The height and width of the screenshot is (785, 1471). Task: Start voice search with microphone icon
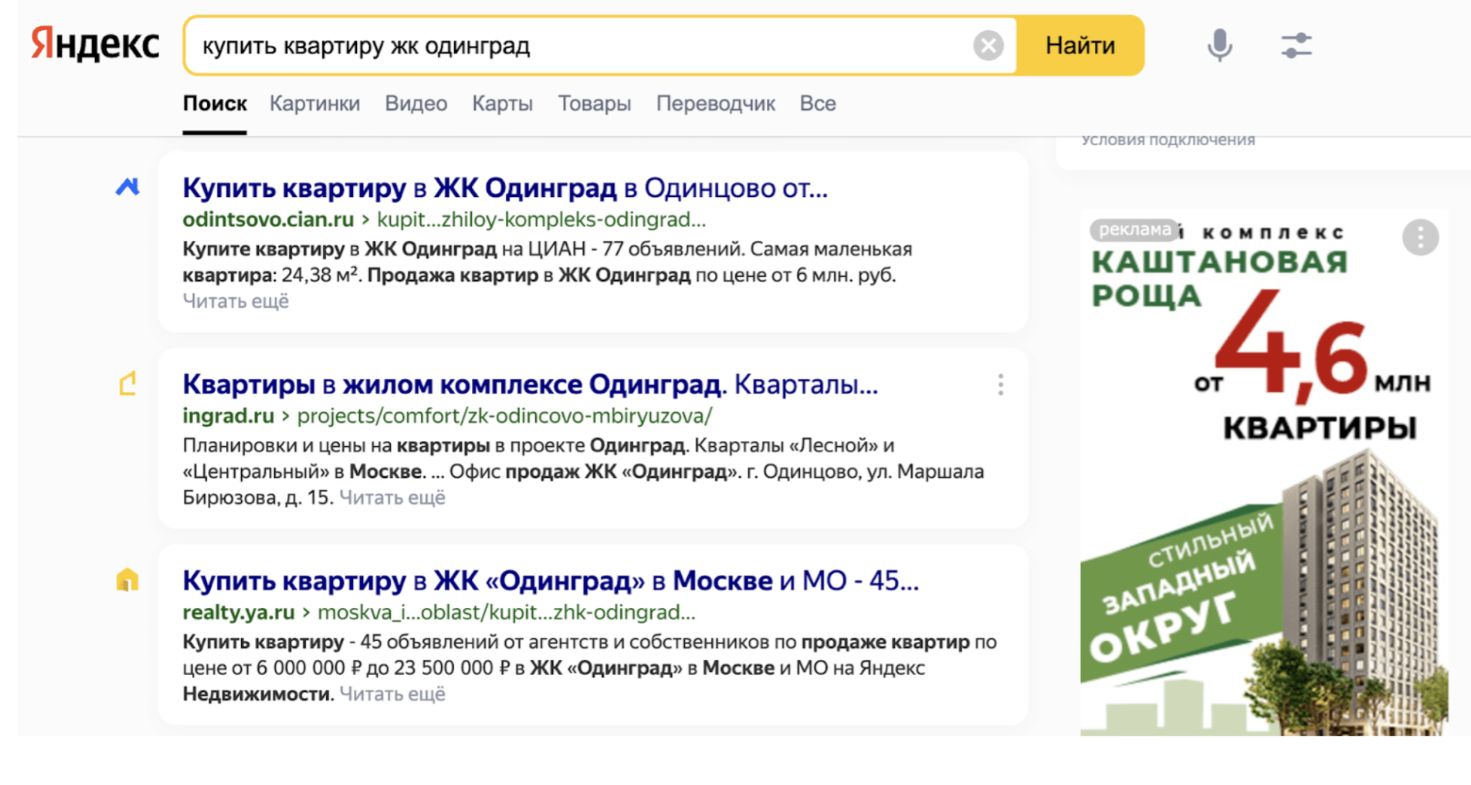pyautogui.click(x=1219, y=46)
